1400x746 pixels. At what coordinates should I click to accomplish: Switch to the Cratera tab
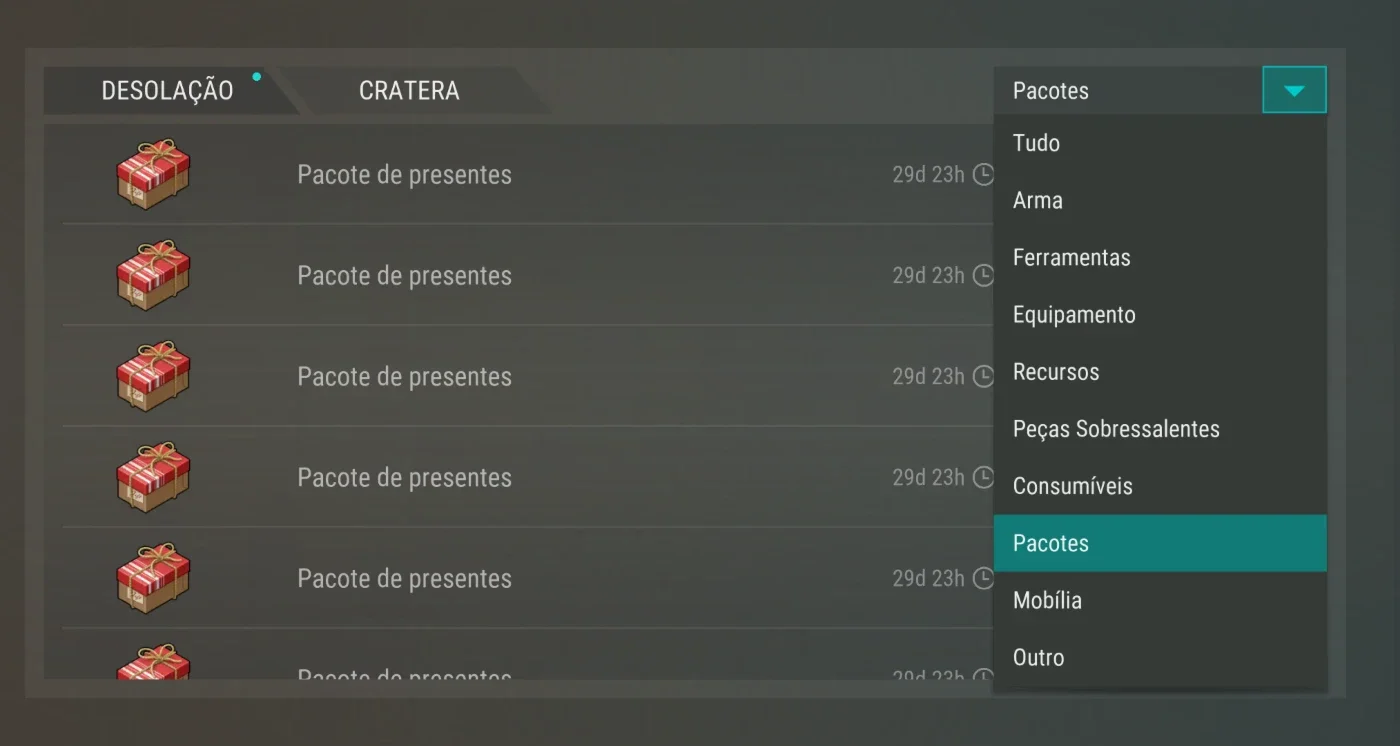[409, 90]
